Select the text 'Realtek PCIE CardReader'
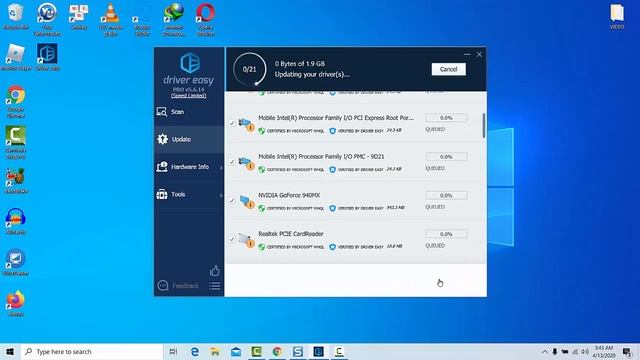Viewport: 640px width, 360px height. (291, 234)
